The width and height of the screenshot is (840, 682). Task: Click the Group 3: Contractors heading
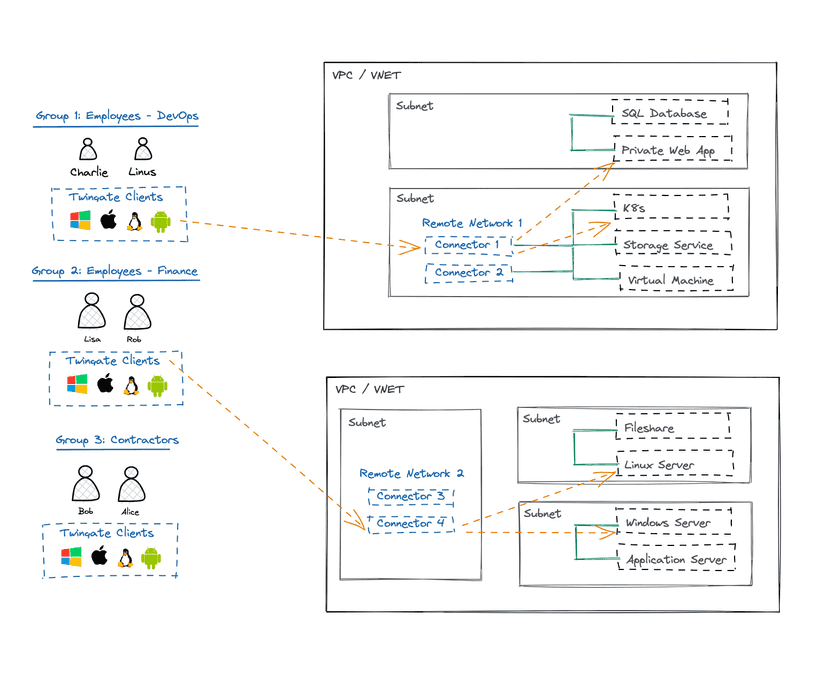pyautogui.click(x=117, y=440)
